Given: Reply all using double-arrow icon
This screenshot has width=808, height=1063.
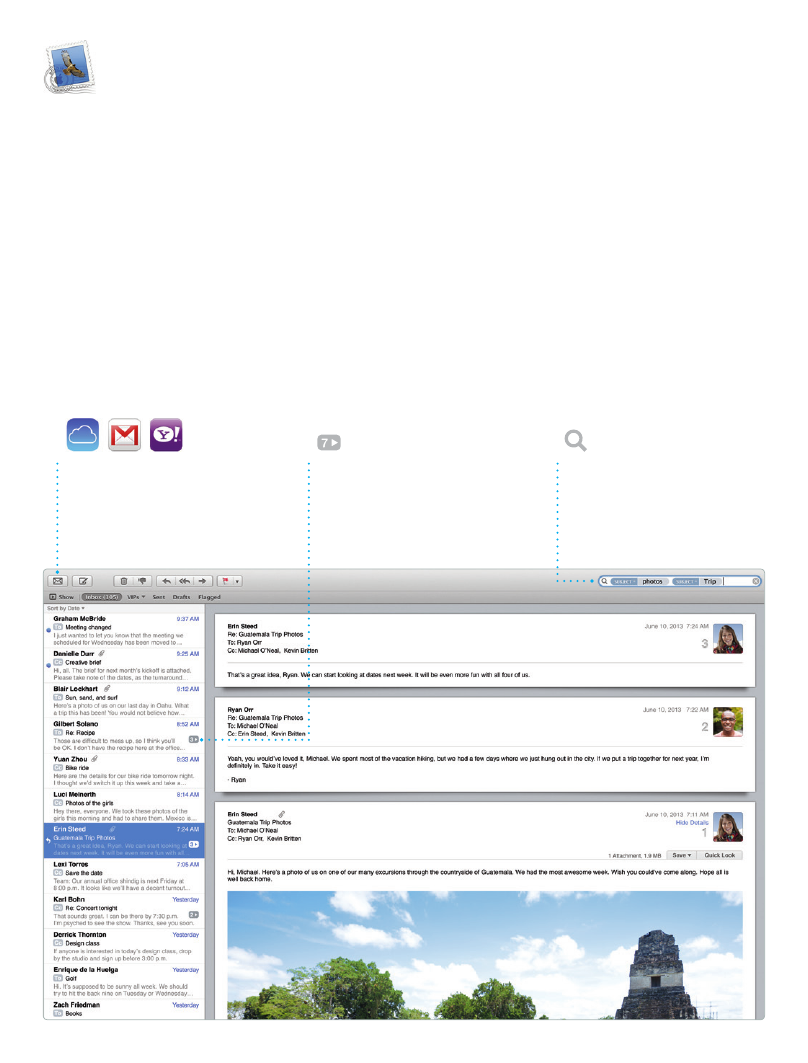Looking at the screenshot, I should pos(184,581).
